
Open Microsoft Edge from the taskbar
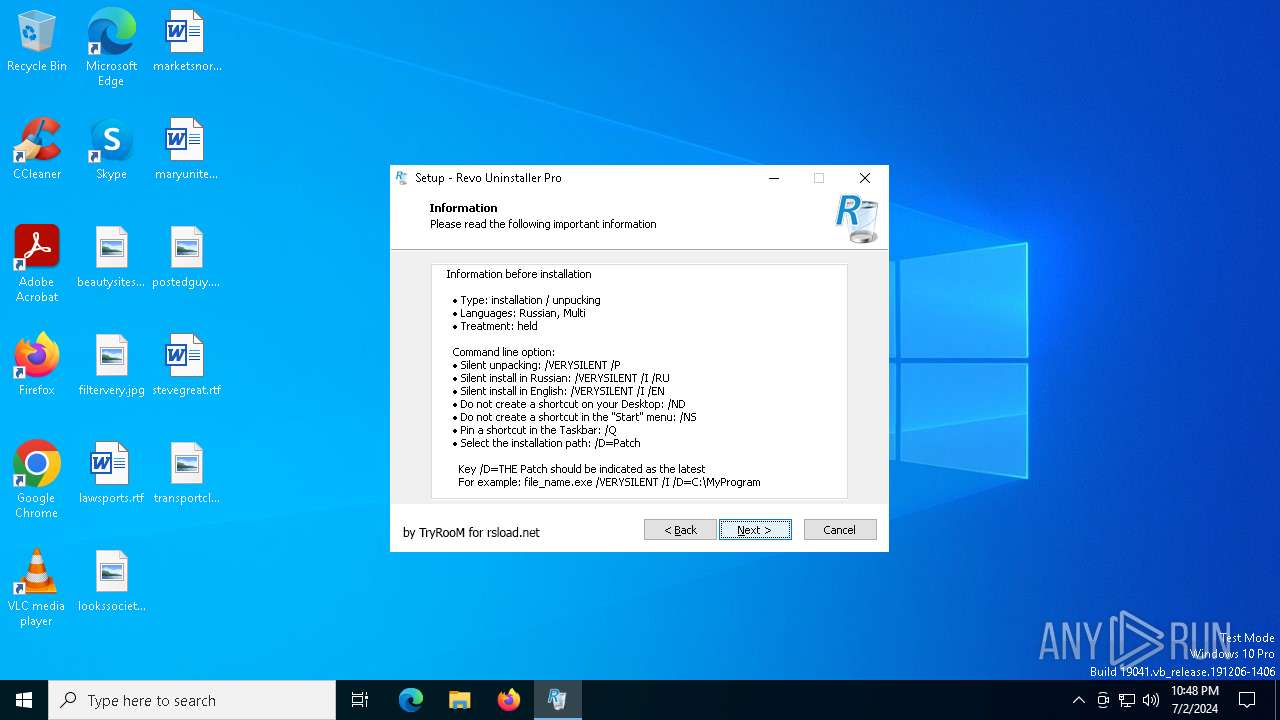pyautogui.click(x=411, y=700)
